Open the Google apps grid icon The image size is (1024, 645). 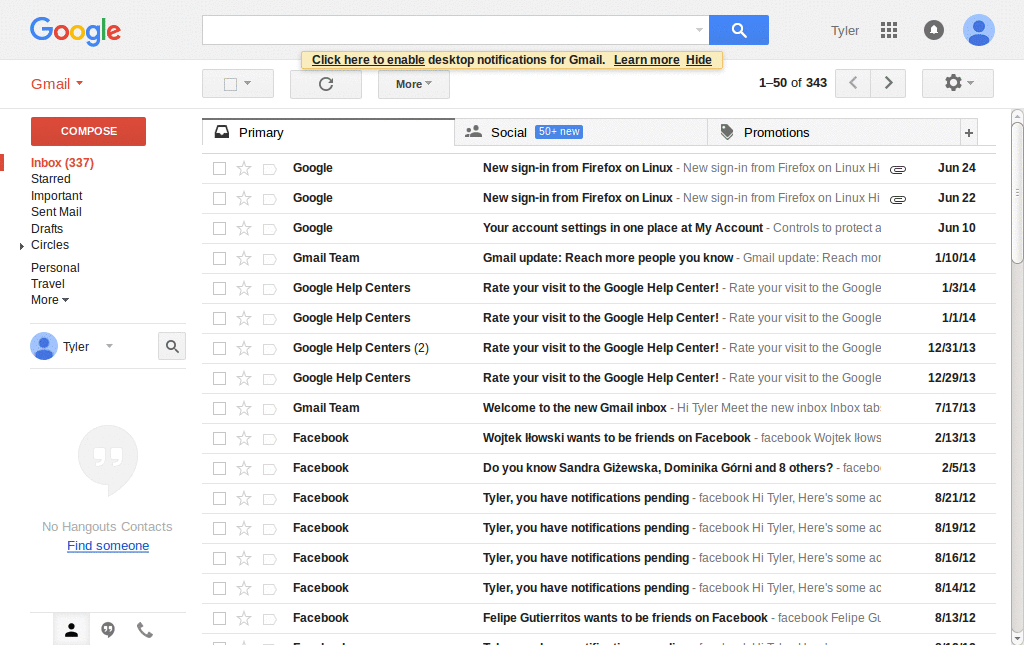pos(889,30)
